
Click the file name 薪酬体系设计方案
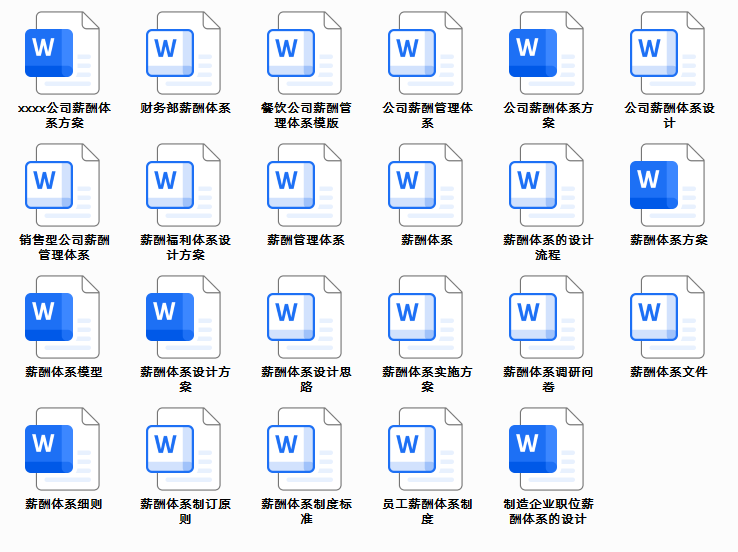[x=185, y=379]
